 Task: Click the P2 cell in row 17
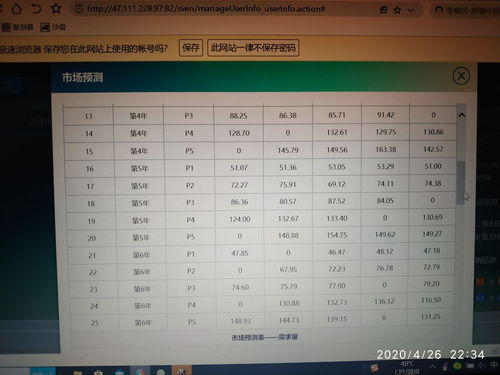(x=190, y=185)
